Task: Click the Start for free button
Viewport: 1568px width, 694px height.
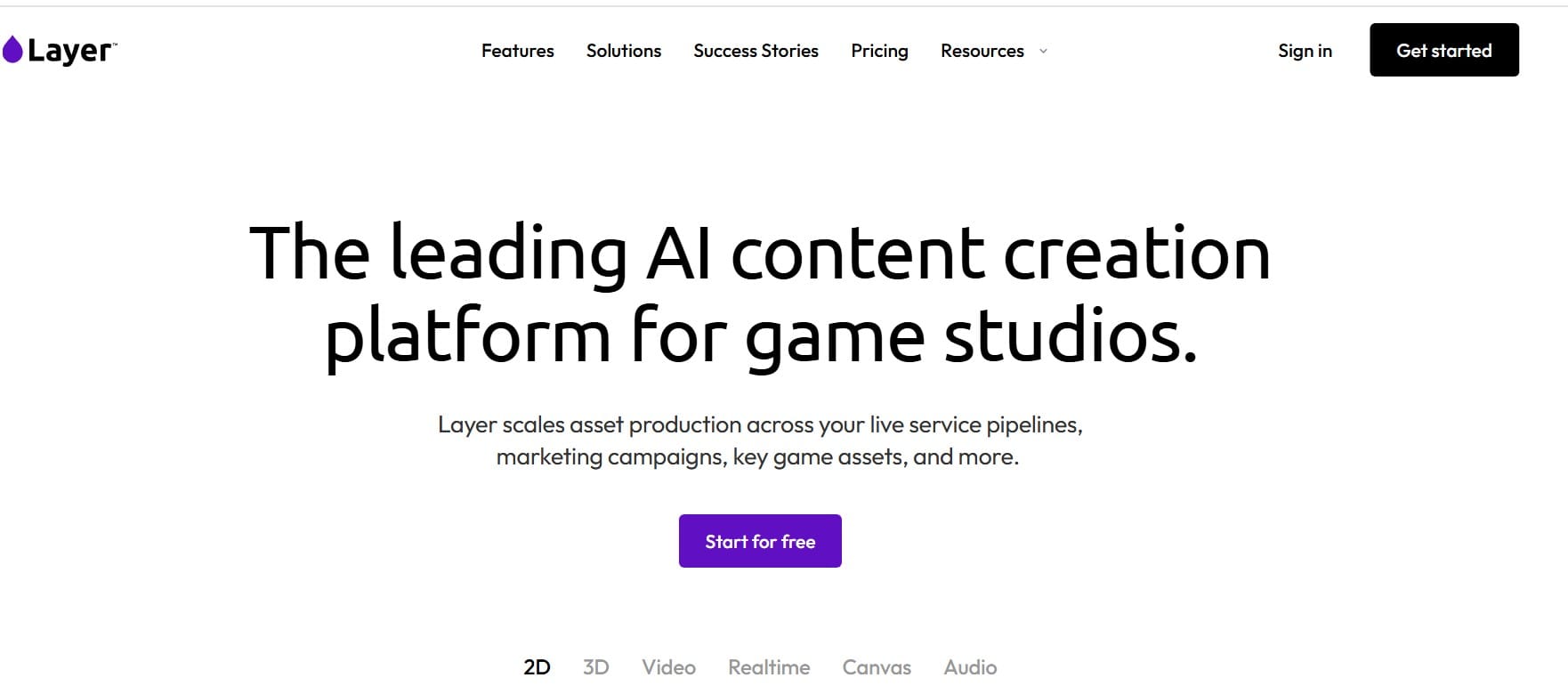Action: coord(759,540)
